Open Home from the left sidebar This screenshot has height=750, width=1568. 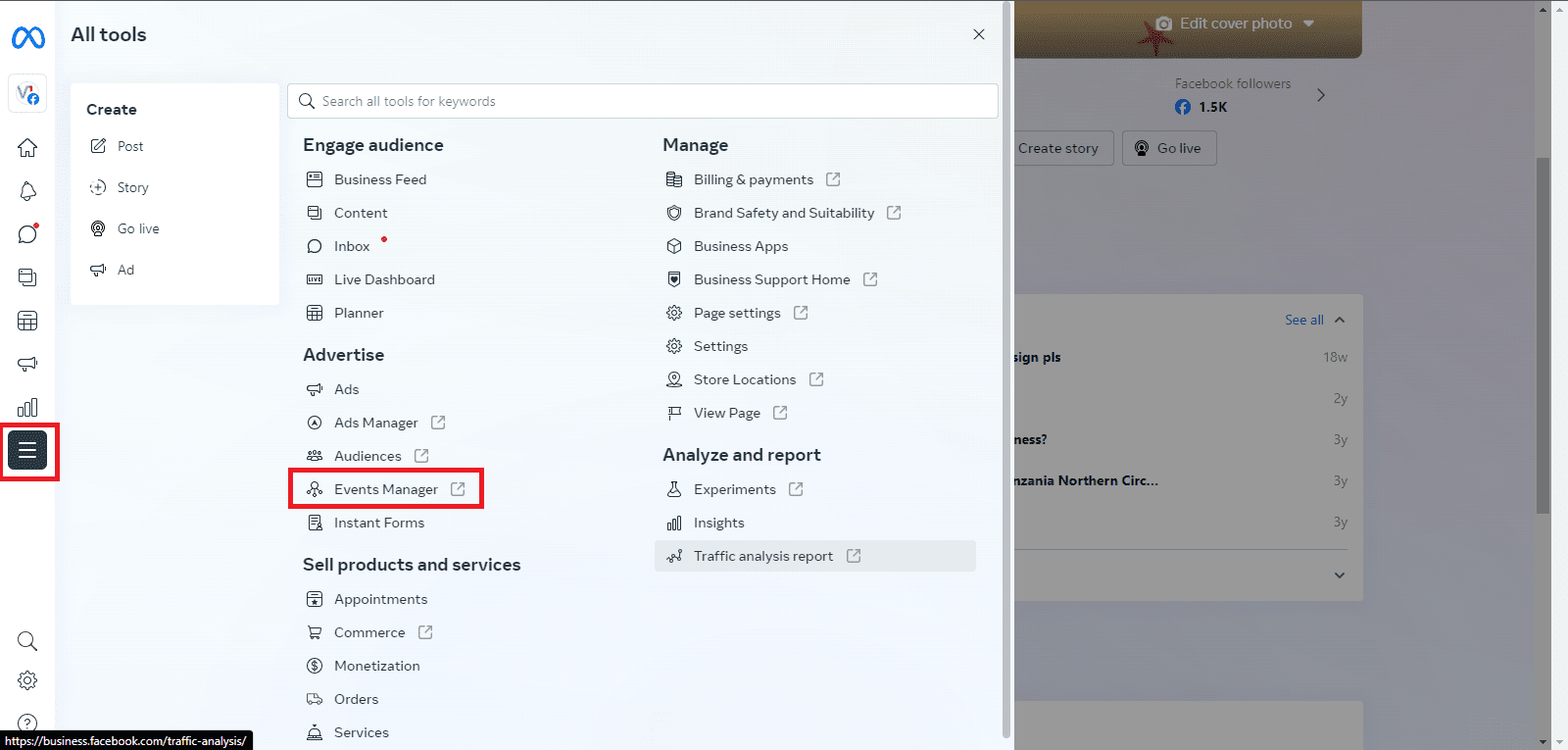click(x=27, y=148)
